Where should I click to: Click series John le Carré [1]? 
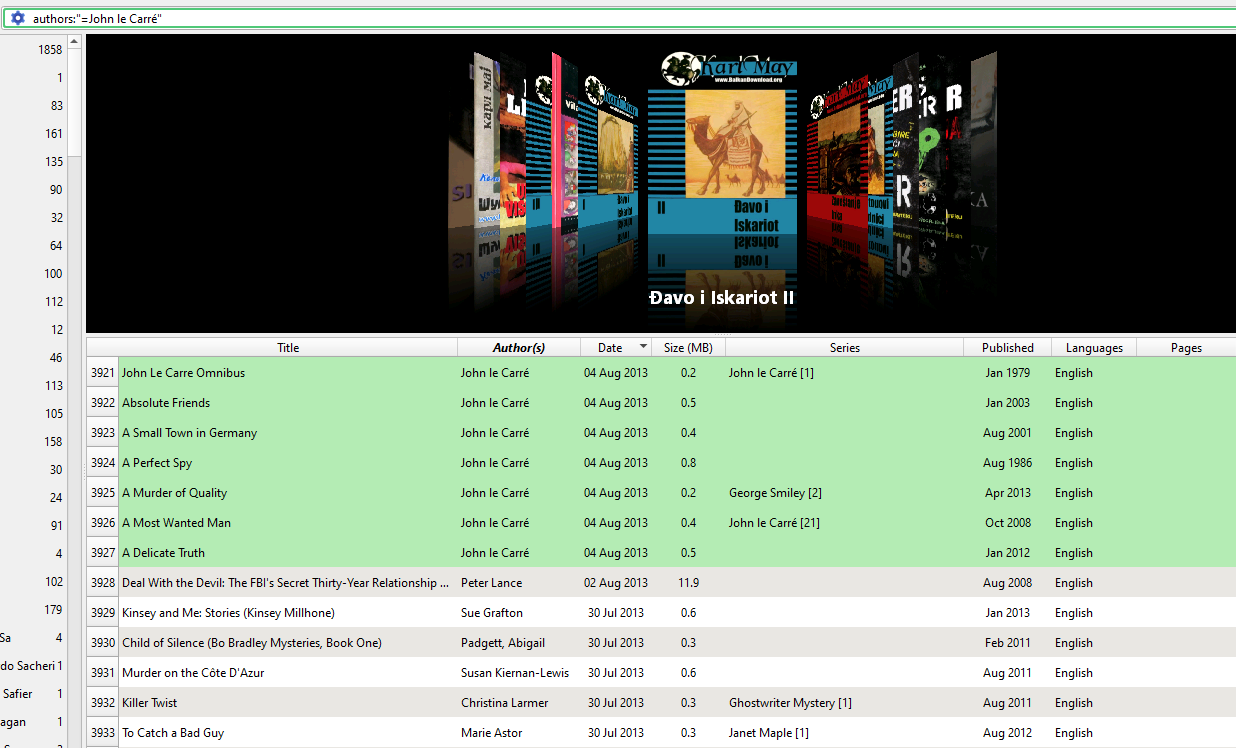(771, 373)
